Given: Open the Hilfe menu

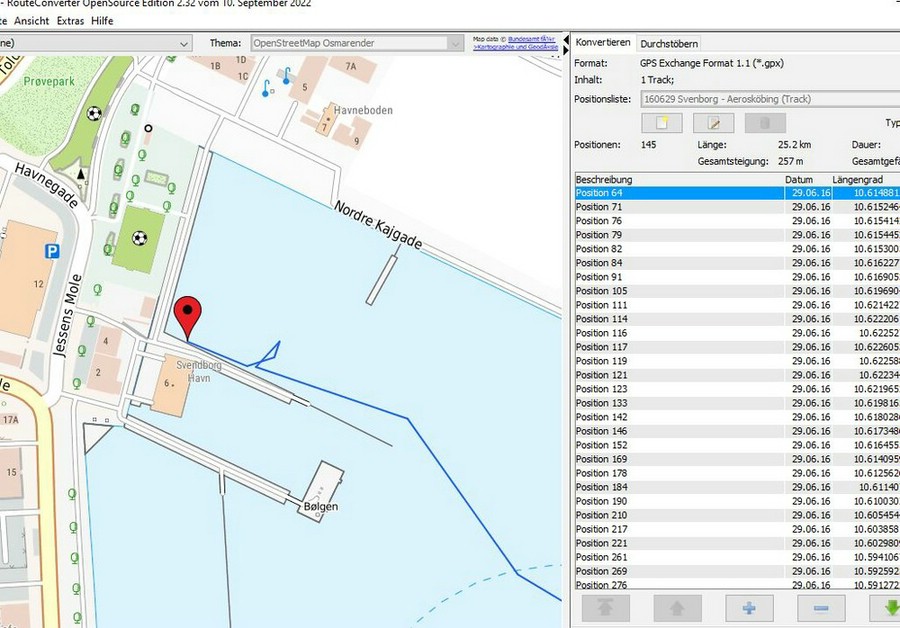Looking at the screenshot, I should (102, 20).
